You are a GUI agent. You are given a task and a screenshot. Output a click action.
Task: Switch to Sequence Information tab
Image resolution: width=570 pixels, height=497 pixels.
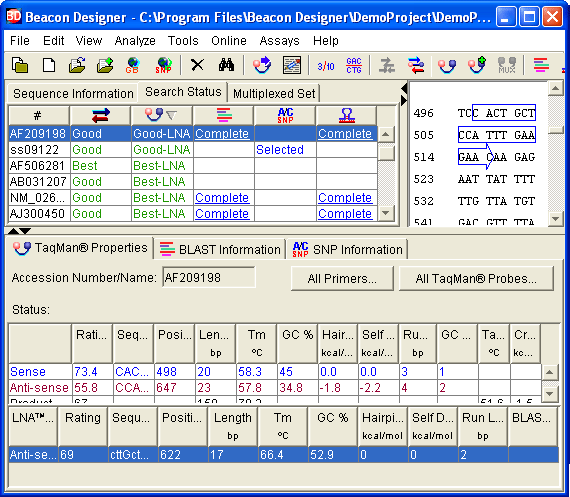click(x=73, y=94)
